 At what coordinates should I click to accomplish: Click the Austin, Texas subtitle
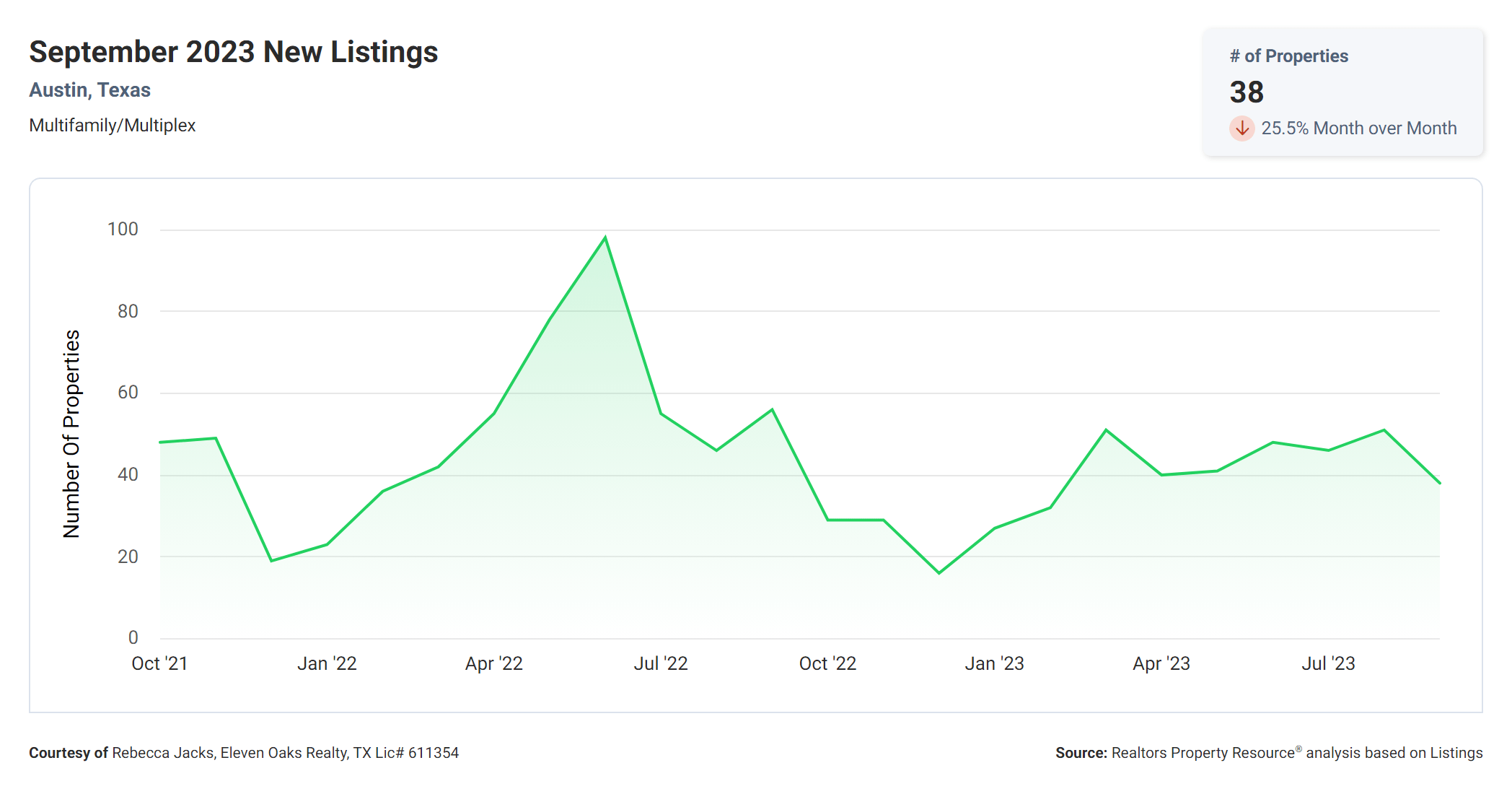pyautogui.click(x=89, y=90)
